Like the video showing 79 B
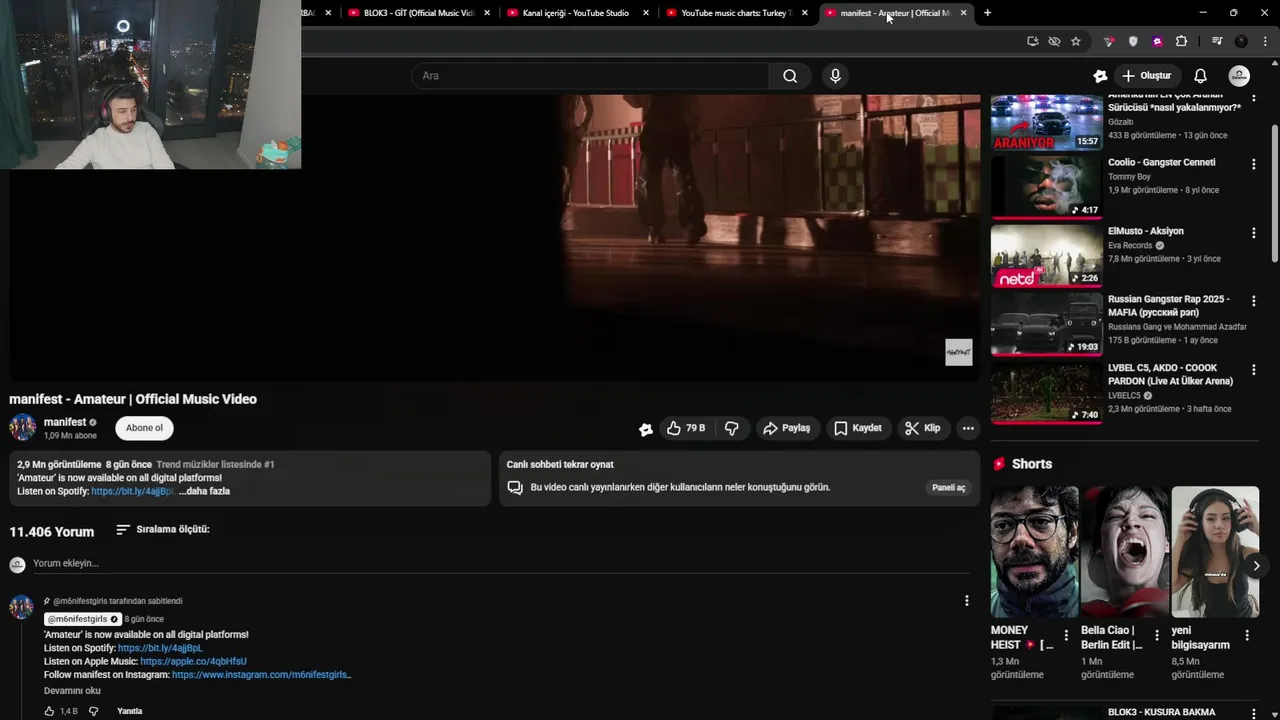The height and width of the screenshot is (720, 1280). point(686,428)
